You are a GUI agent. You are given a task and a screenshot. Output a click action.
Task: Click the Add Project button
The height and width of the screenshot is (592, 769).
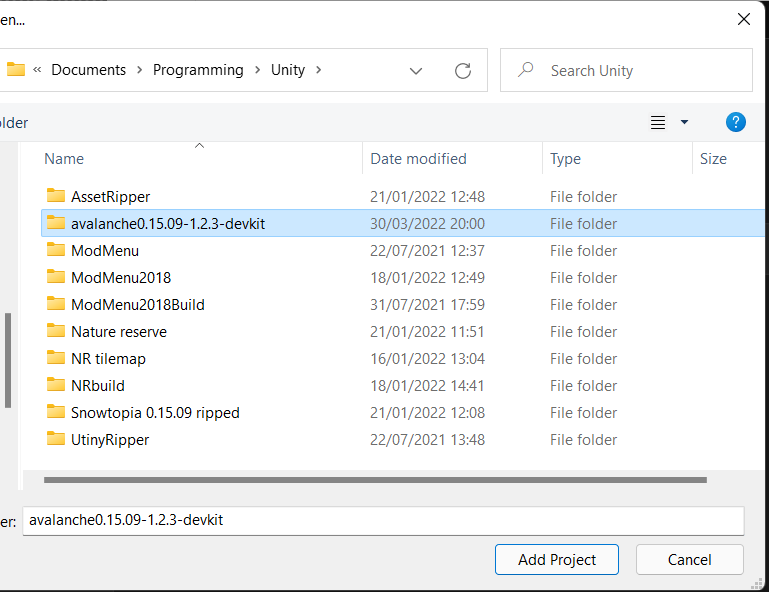click(x=557, y=560)
